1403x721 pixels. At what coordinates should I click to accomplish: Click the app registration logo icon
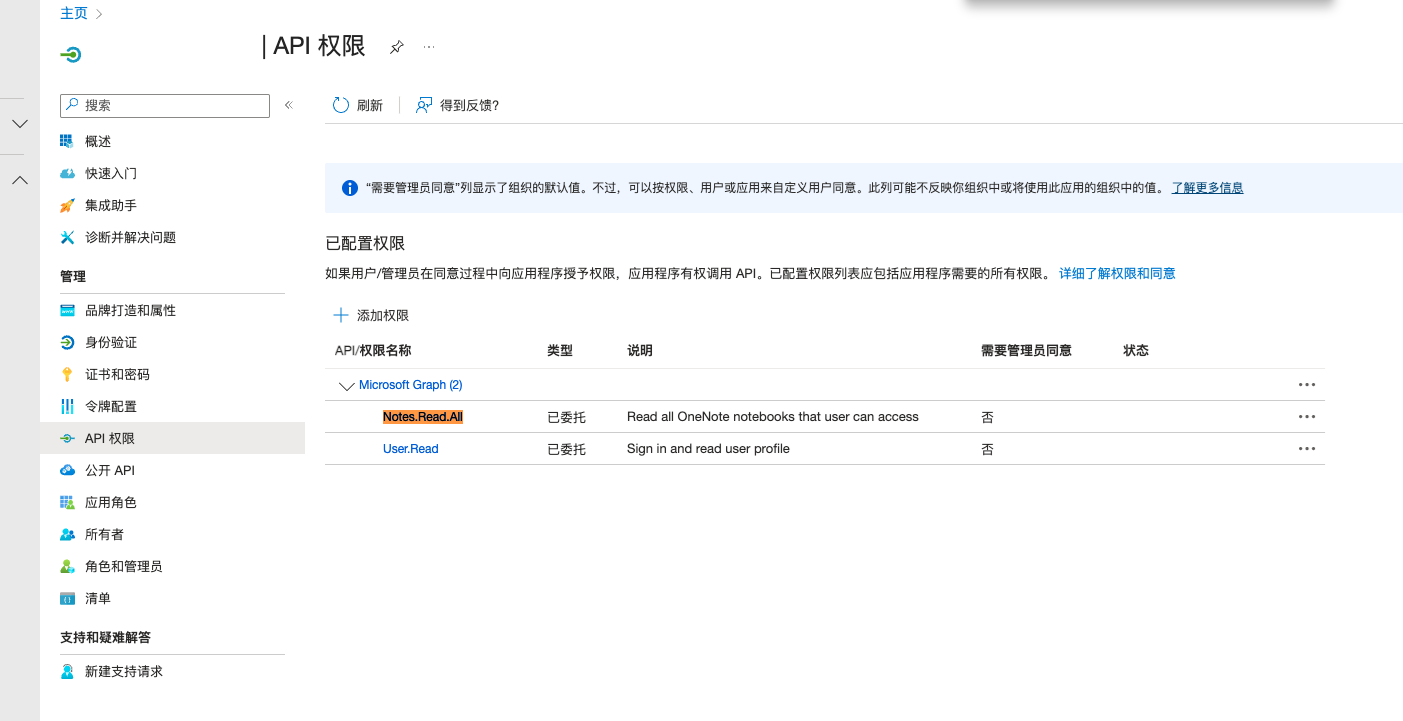[70, 55]
